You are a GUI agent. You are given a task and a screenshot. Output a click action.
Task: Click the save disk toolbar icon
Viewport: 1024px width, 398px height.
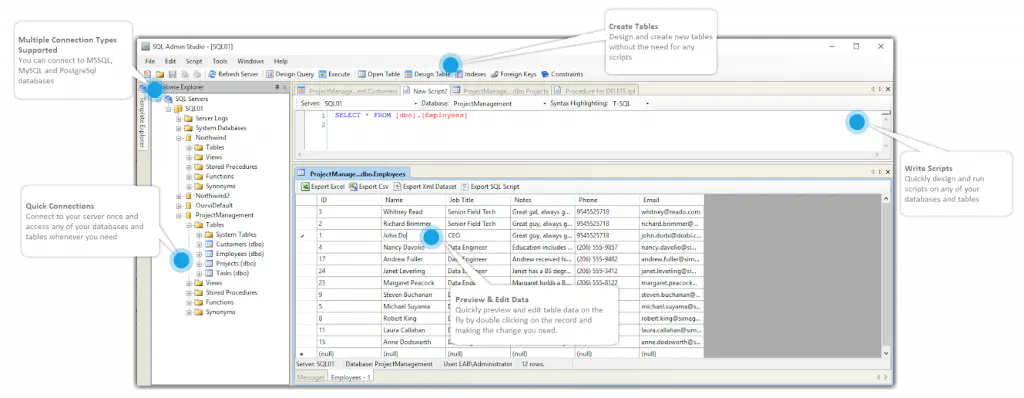[x=172, y=75]
